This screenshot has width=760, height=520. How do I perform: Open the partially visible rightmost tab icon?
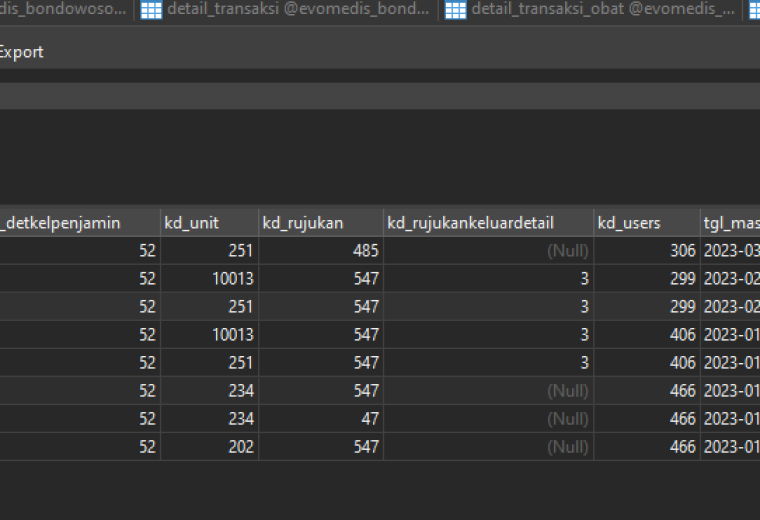pos(755,10)
